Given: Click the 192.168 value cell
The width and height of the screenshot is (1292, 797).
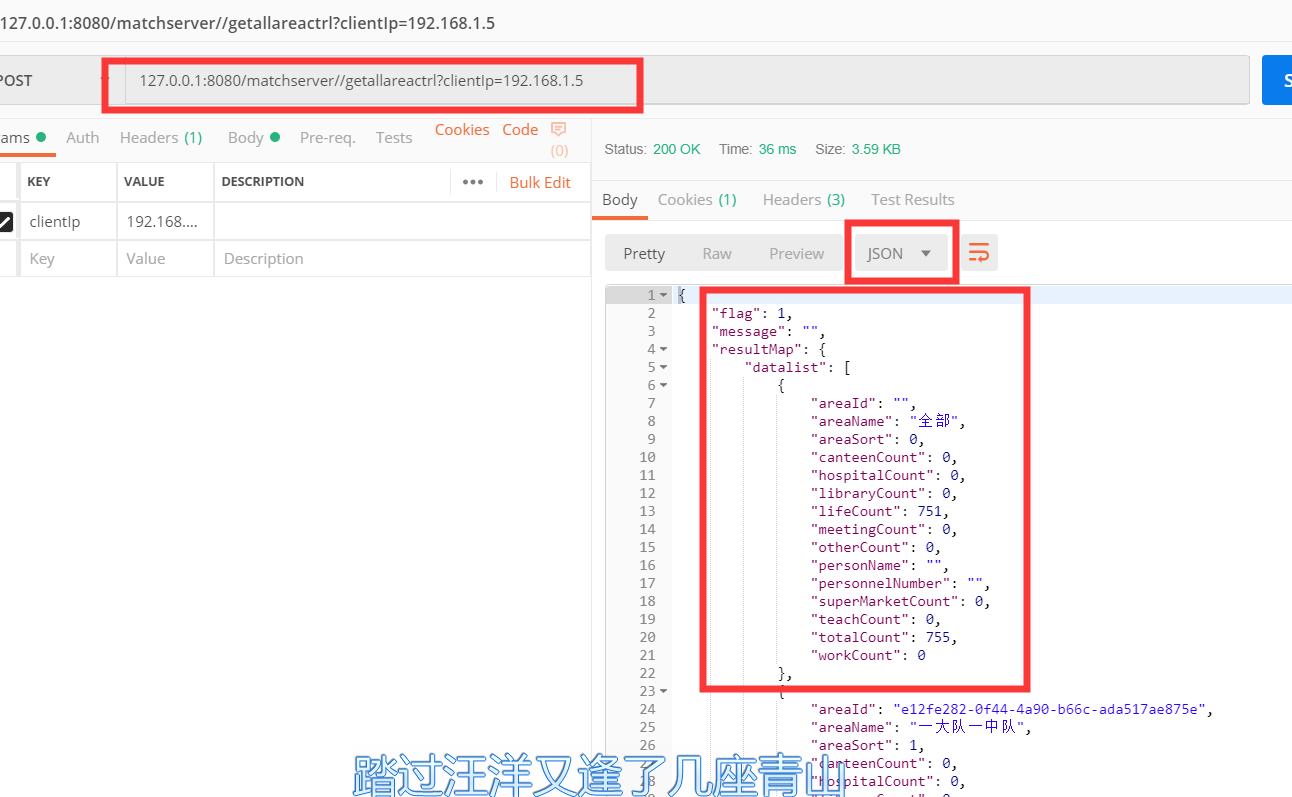Looking at the screenshot, I should click(164, 222).
